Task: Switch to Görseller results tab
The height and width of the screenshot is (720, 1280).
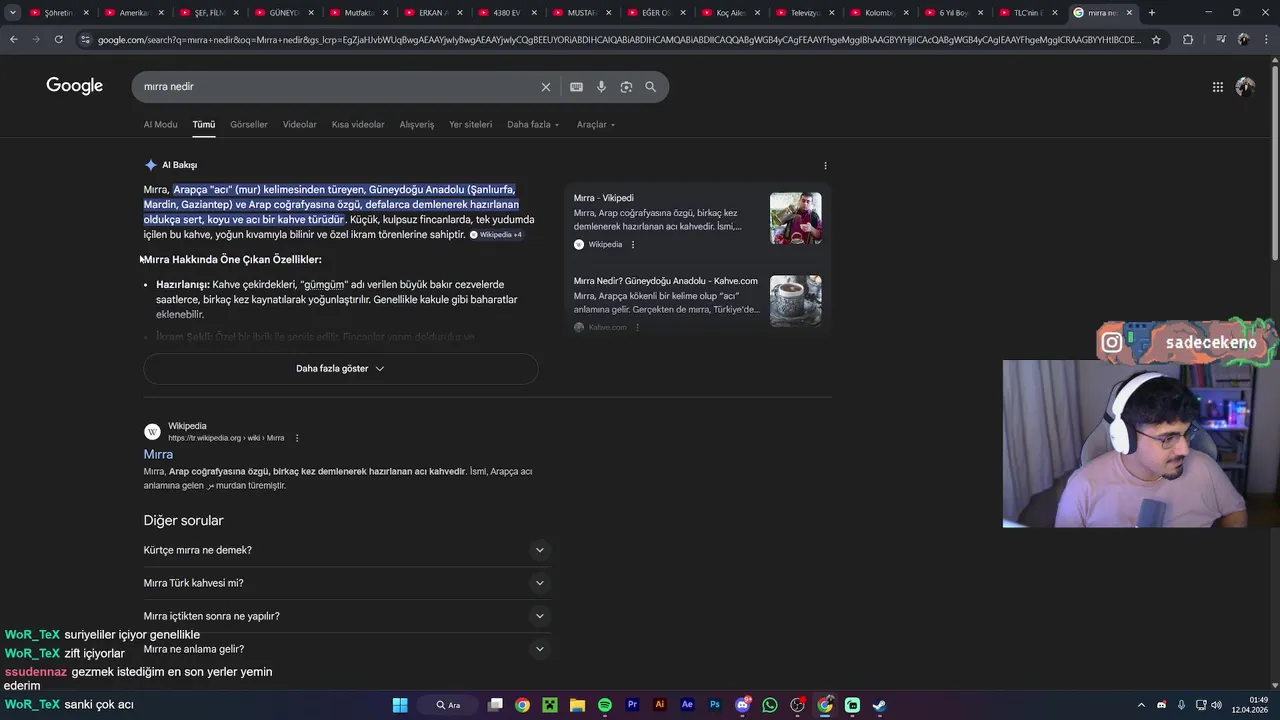Action: click(x=249, y=125)
